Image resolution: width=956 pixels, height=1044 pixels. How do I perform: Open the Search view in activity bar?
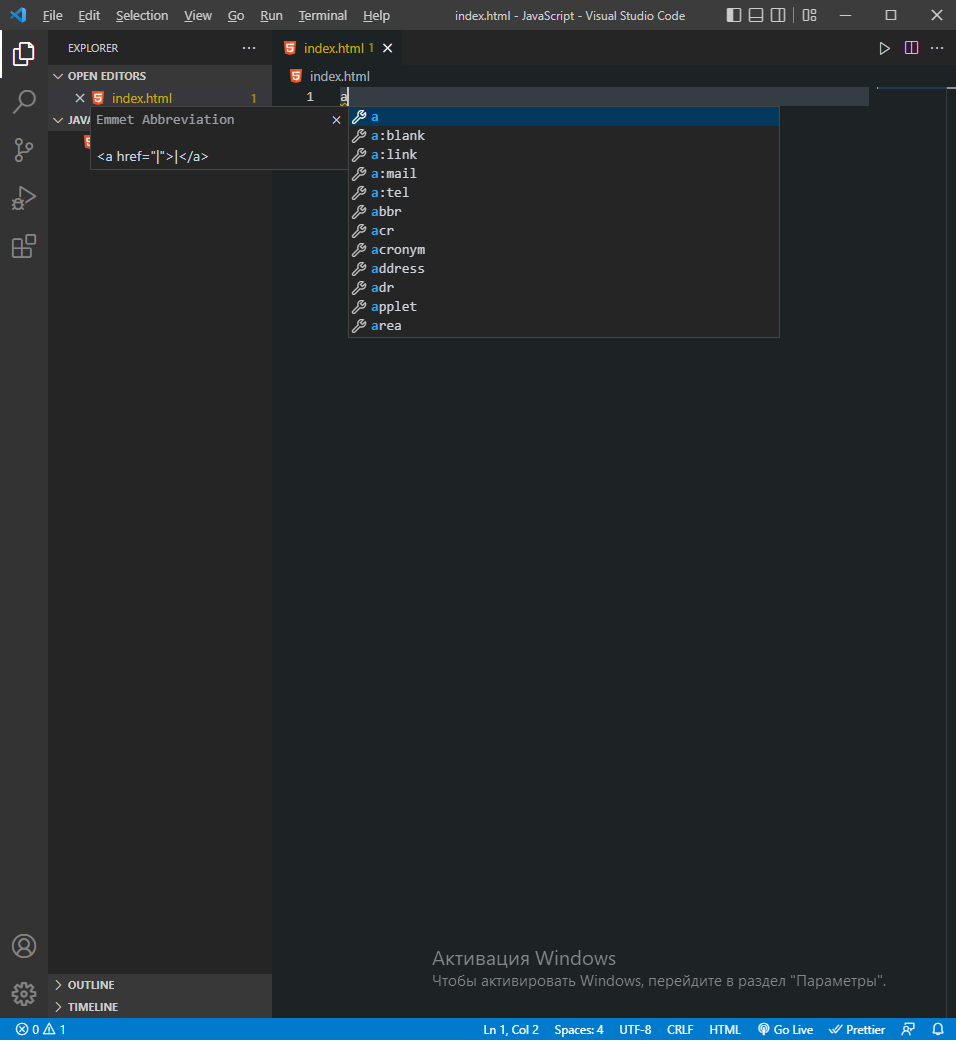24,102
